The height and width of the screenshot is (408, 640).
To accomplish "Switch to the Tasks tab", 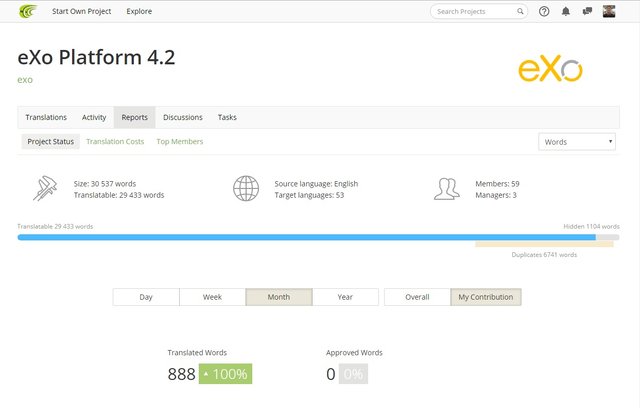I will 227,118.
